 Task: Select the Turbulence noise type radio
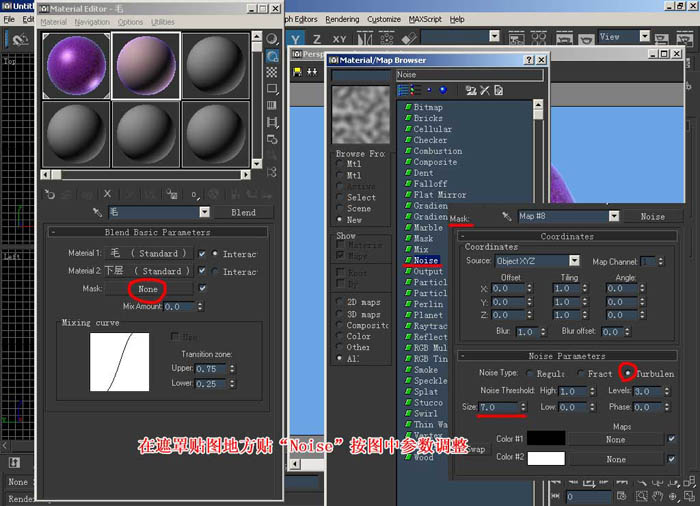628,373
